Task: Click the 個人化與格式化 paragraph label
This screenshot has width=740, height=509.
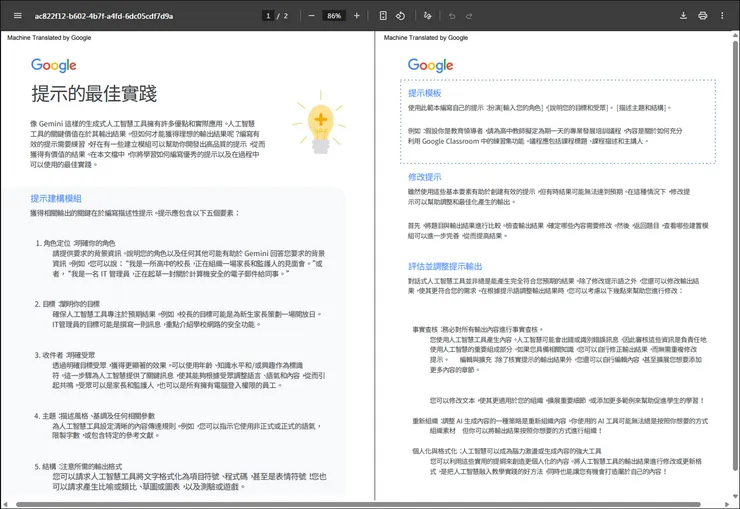Action: tap(435, 451)
